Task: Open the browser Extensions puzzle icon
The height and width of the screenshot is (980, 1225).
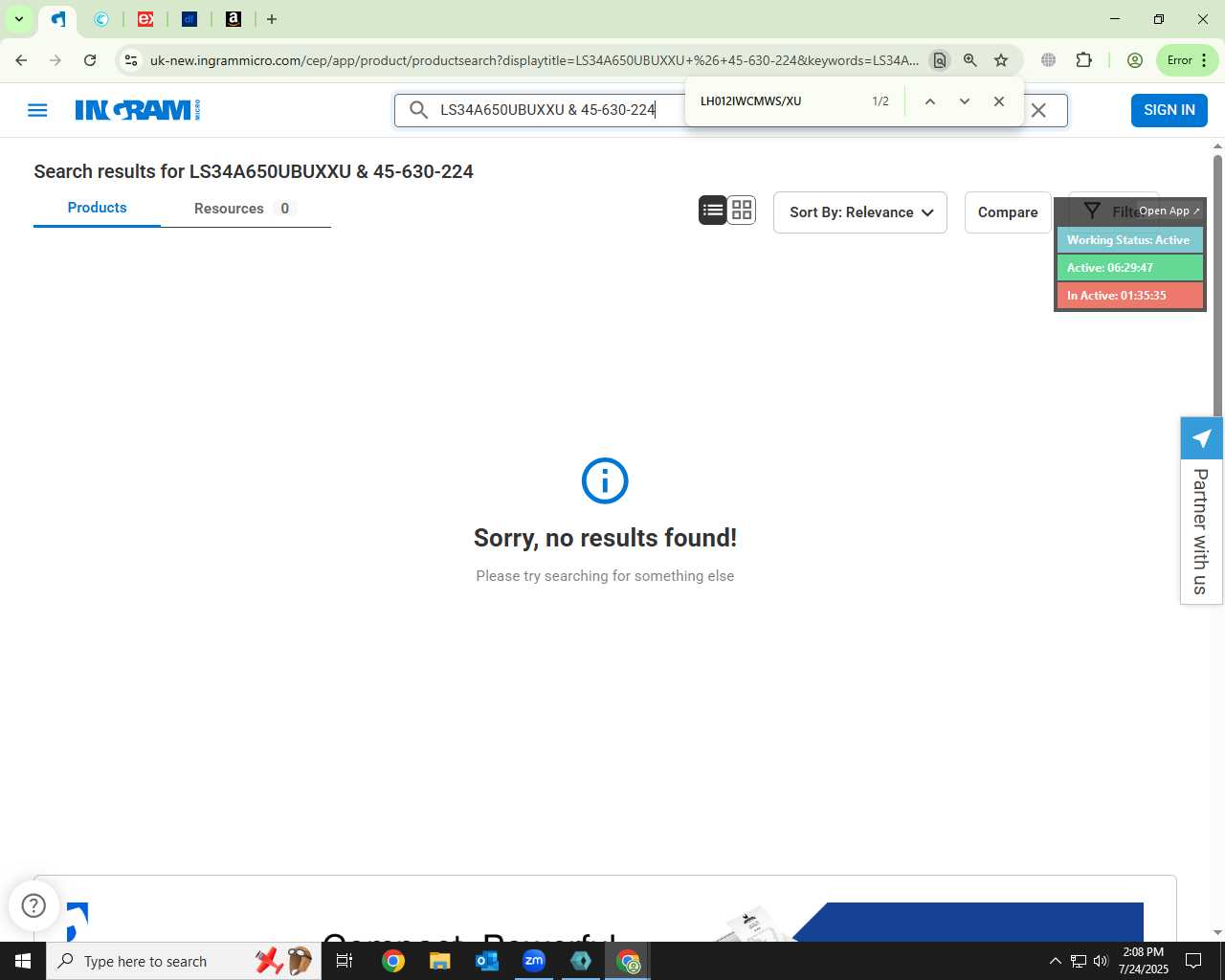Action: pyautogui.click(x=1083, y=60)
